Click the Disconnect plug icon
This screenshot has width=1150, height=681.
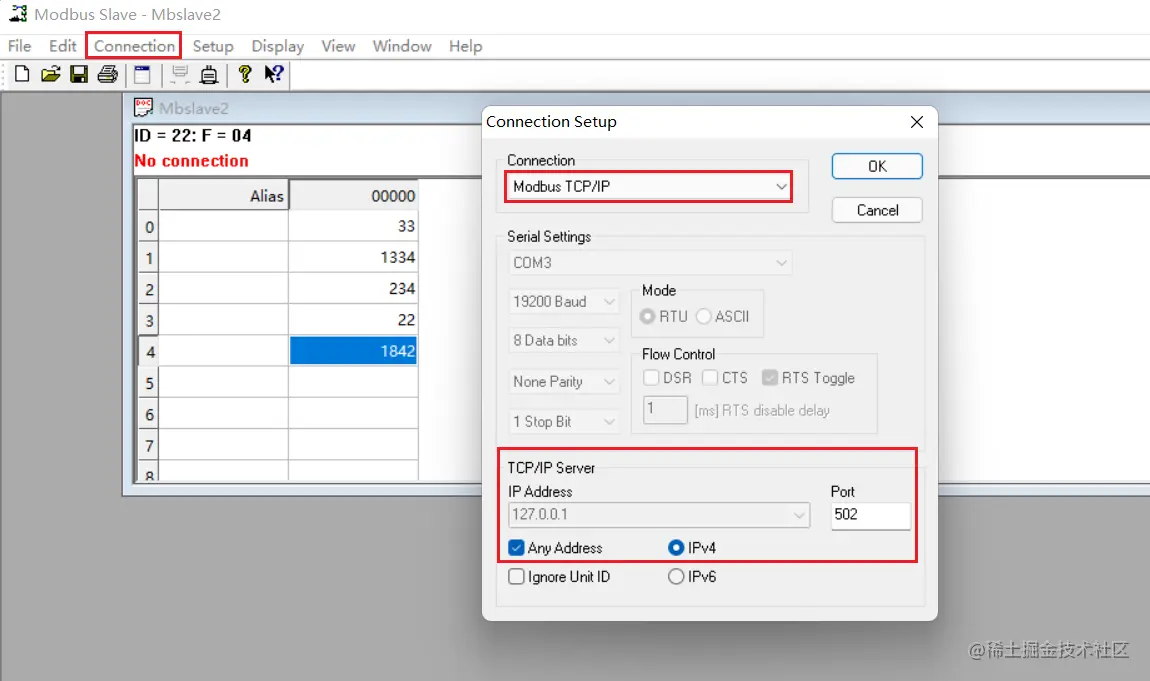209,74
